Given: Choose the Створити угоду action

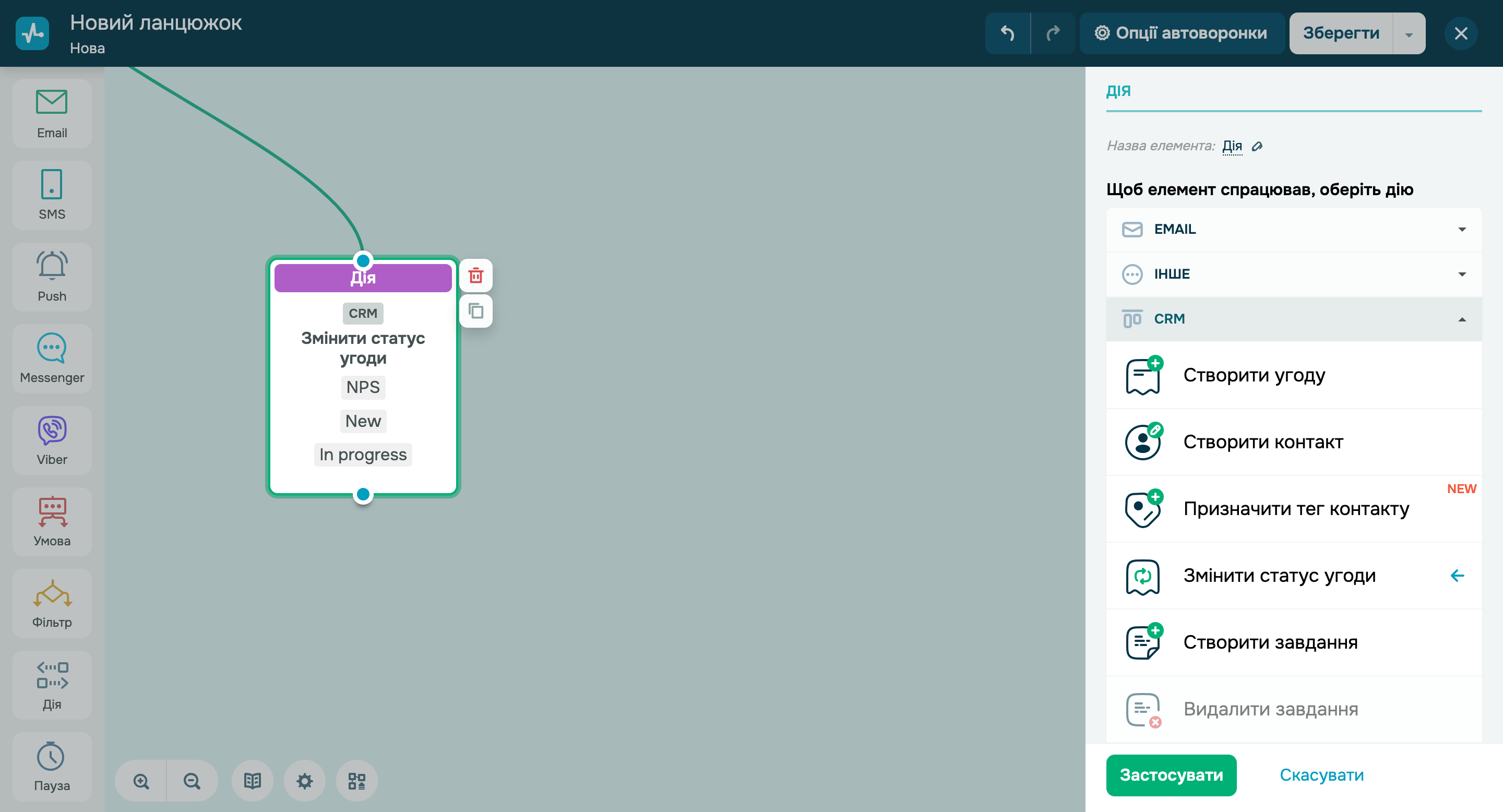Looking at the screenshot, I should click(x=1255, y=375).
